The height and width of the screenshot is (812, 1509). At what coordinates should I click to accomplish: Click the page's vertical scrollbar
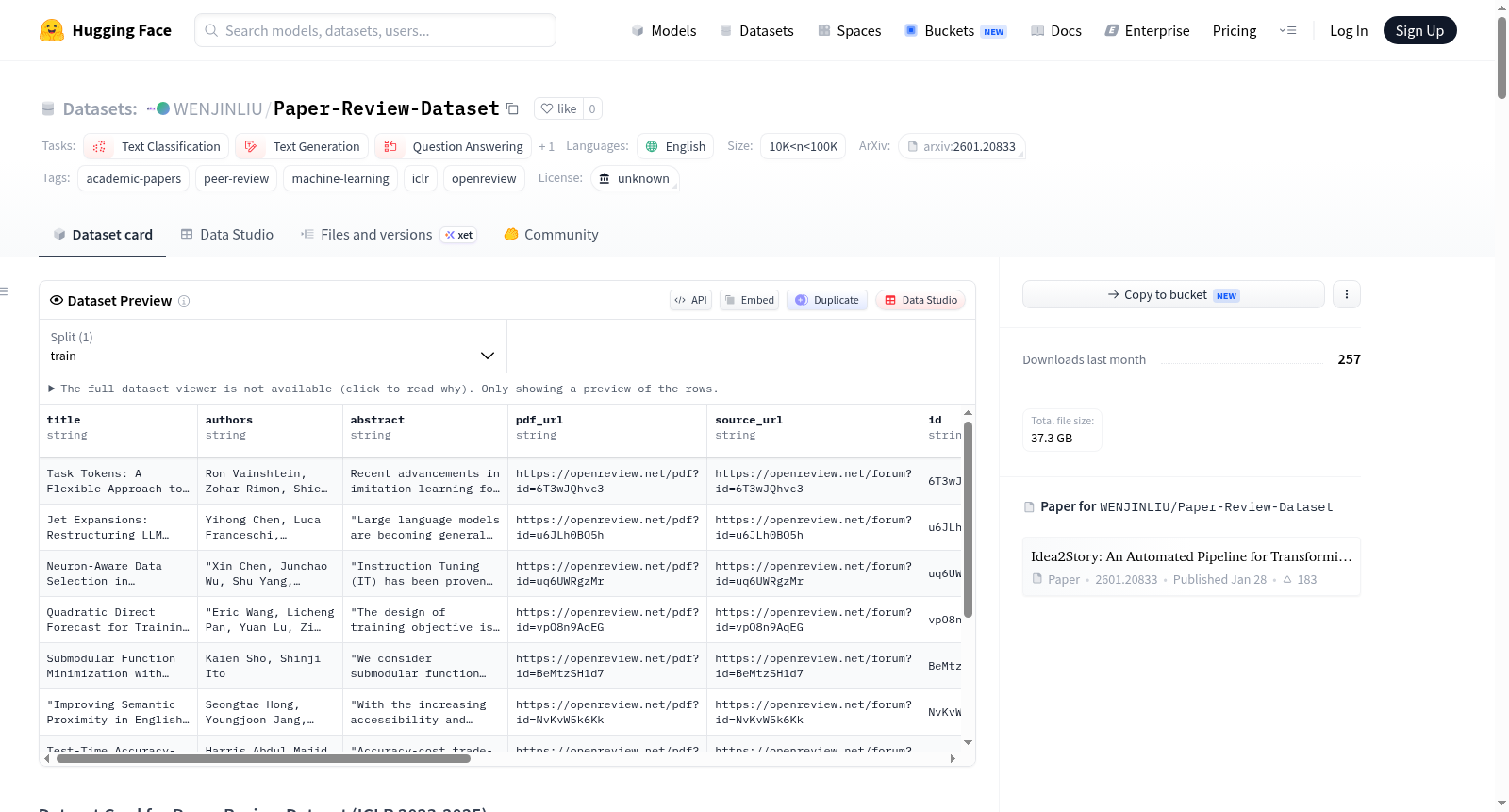click(1501, 58)
